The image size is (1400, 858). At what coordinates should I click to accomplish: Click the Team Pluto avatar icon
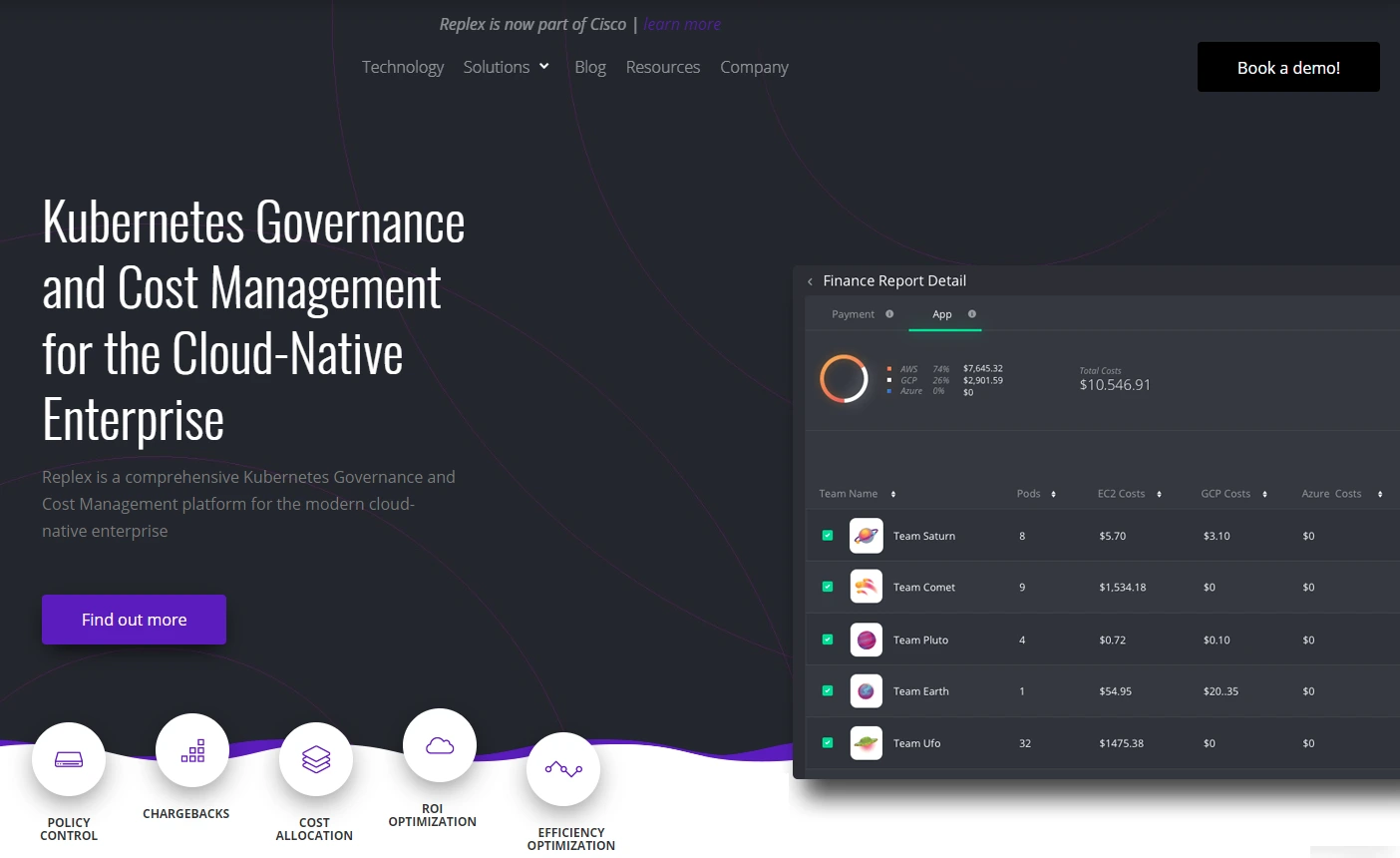click(x=866, y=640)
